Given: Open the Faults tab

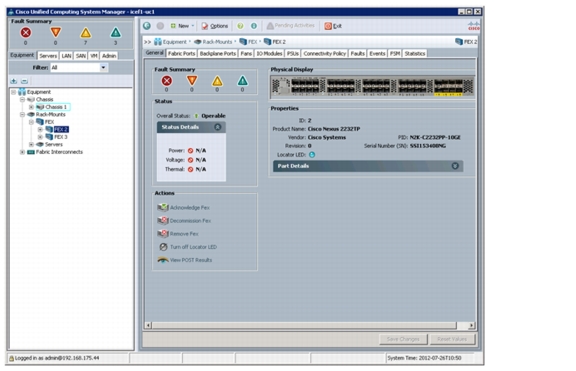Looking at the screenshot, I should point(357,54).
